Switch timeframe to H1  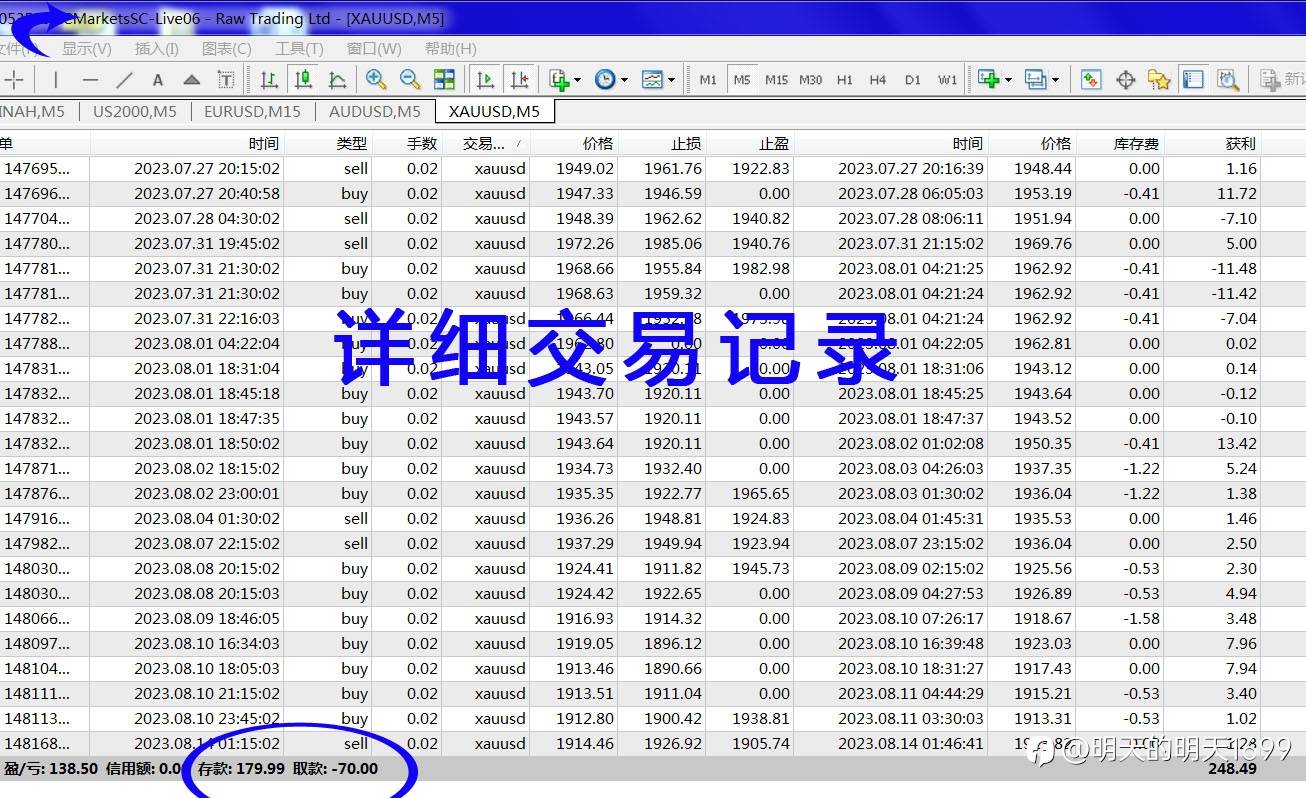pos(845,80)
